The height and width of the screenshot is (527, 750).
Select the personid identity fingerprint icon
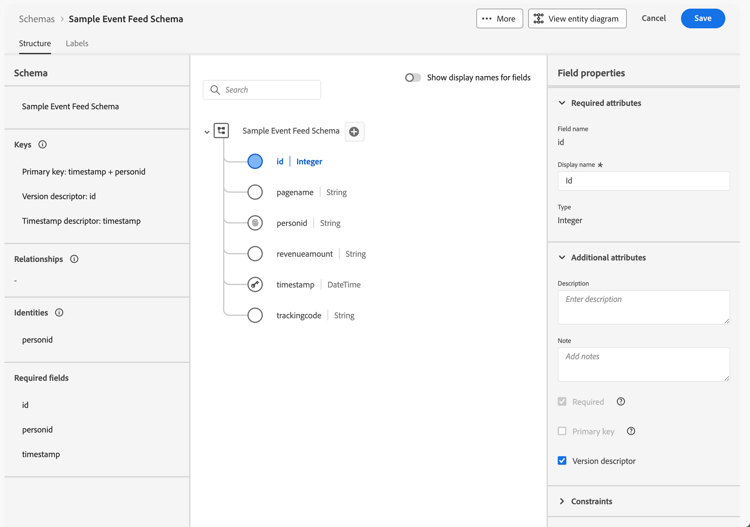(x=255, y=223)
